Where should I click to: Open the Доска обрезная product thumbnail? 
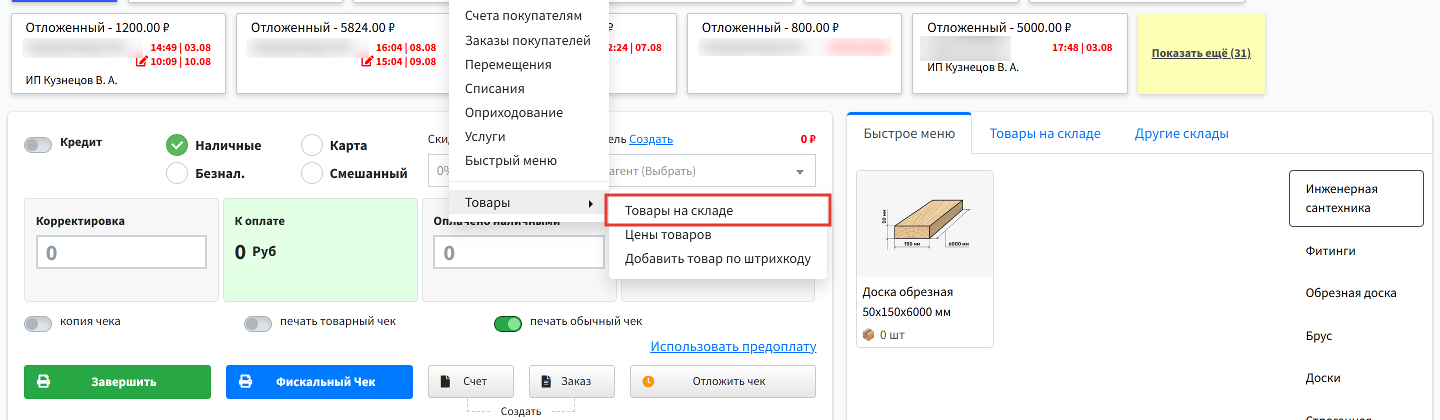925,224
